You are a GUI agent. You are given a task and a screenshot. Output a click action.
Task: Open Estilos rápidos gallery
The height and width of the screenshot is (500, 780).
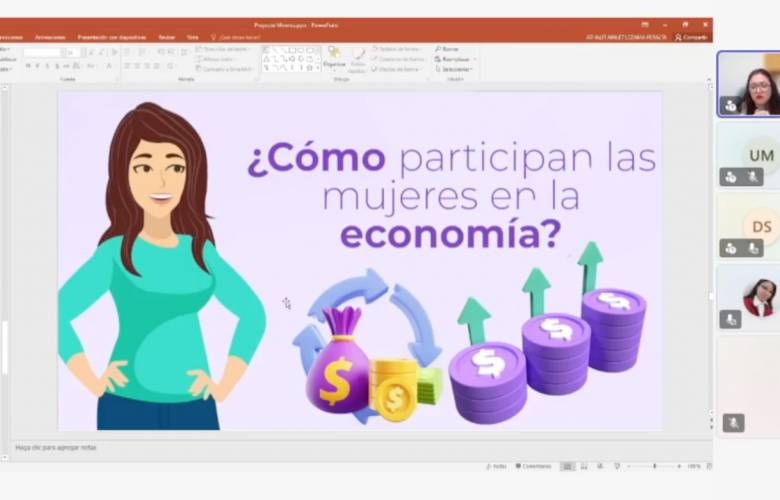click(357, 61)
